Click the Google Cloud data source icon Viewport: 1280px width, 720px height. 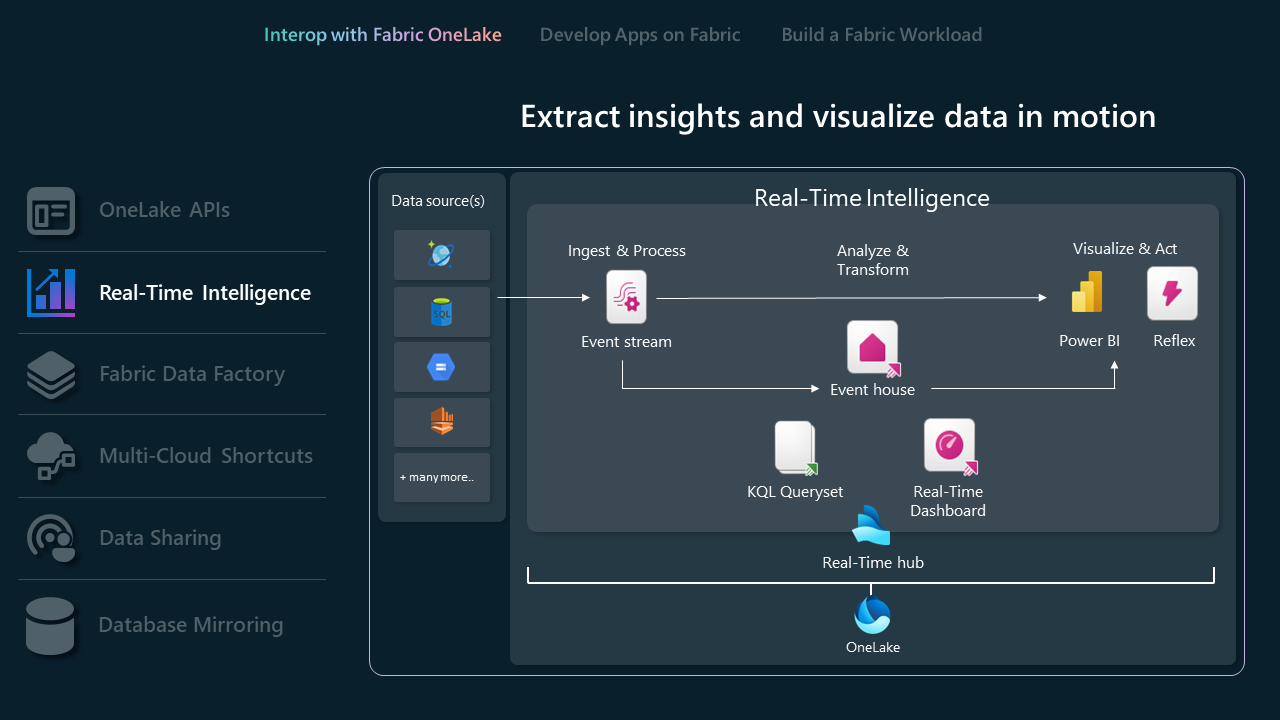click(x=441, y=366)
